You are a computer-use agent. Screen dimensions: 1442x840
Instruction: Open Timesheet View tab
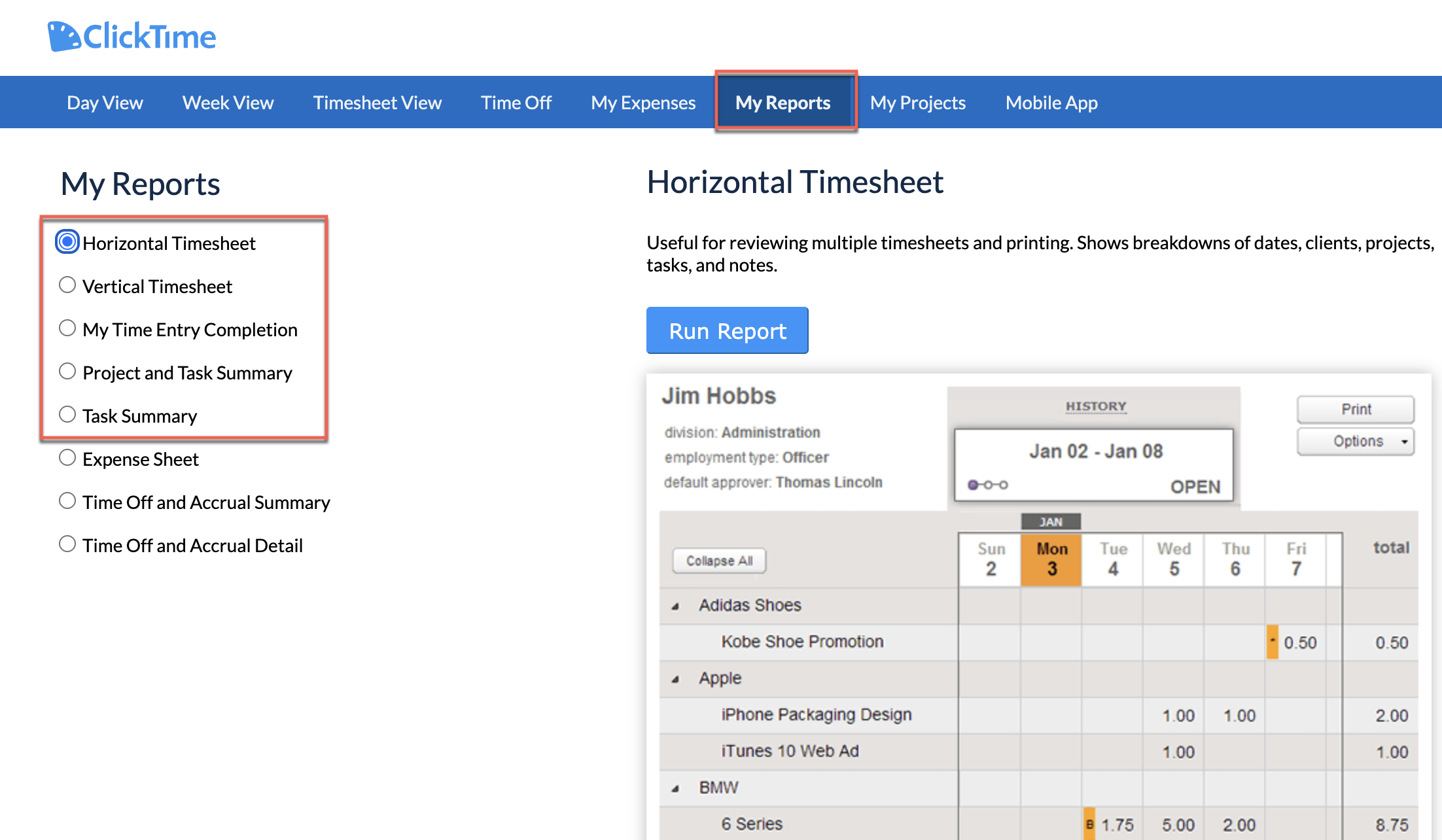(378, 103)
